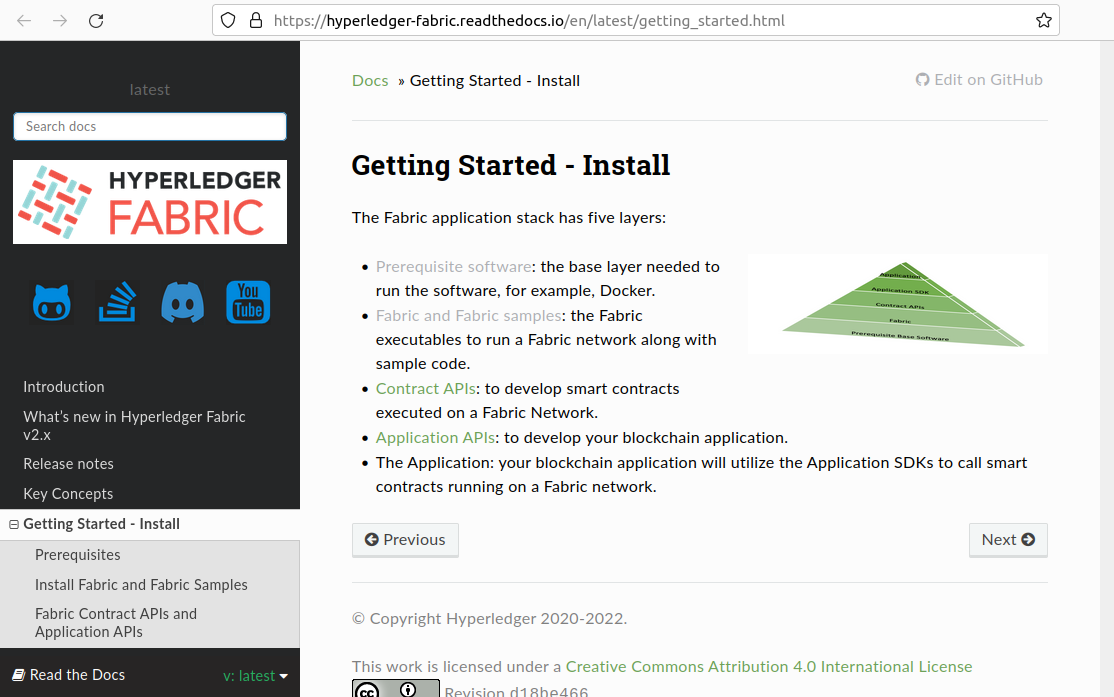Open the YouTube icon link

click(248, 302)
